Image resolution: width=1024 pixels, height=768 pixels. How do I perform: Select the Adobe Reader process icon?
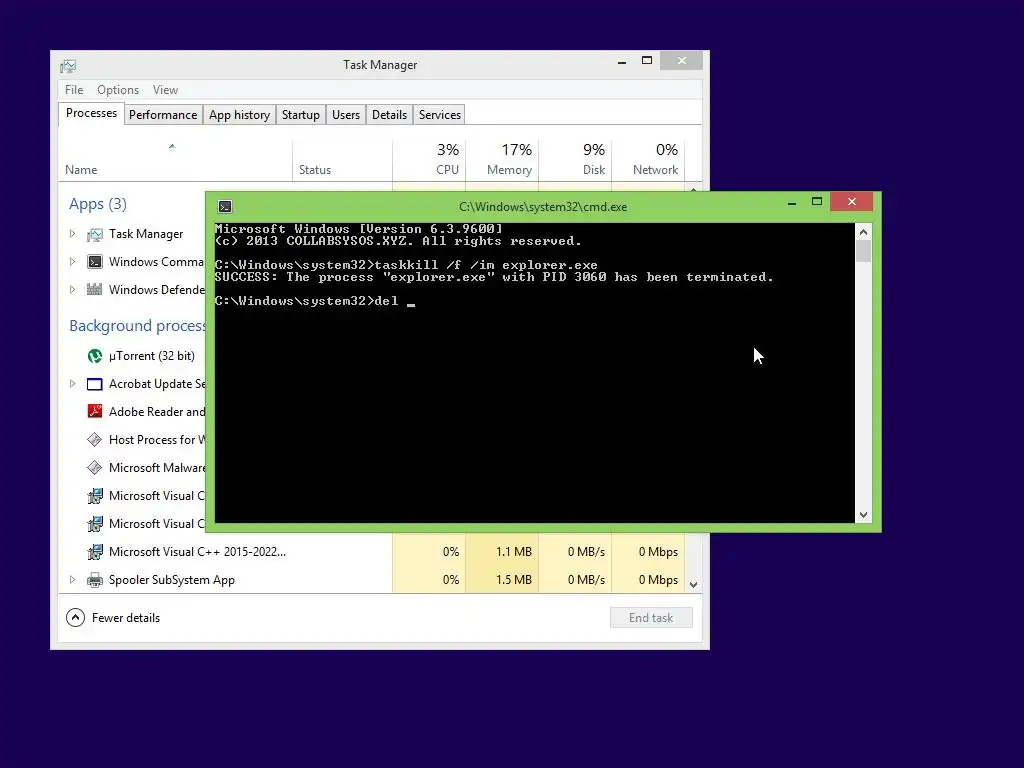(x=95, y=411)
